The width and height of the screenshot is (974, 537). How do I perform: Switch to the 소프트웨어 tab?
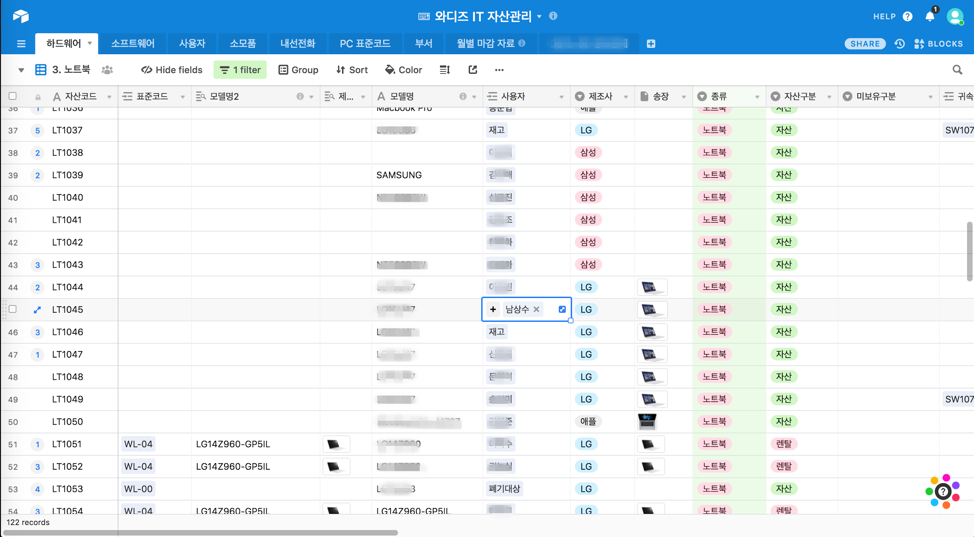pyautogui.click(x=132, y=44)
